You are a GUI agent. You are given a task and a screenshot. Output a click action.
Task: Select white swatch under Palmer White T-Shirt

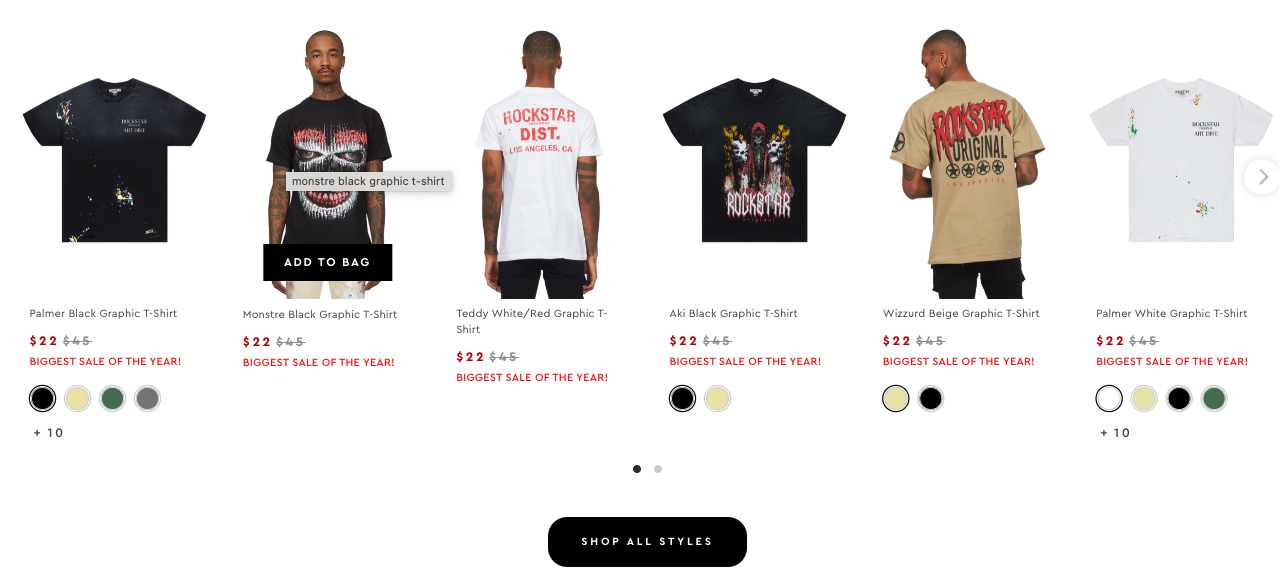tap(1109, 399)
